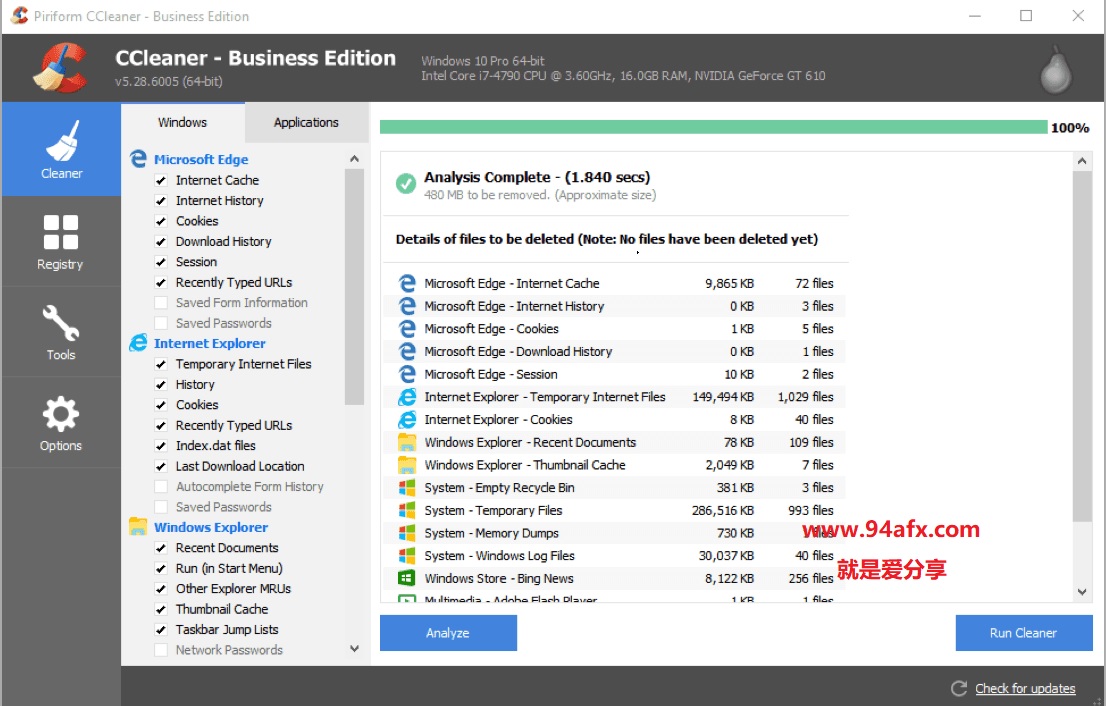Select Microsoft Edge - Cookies result row

(615, 329)
